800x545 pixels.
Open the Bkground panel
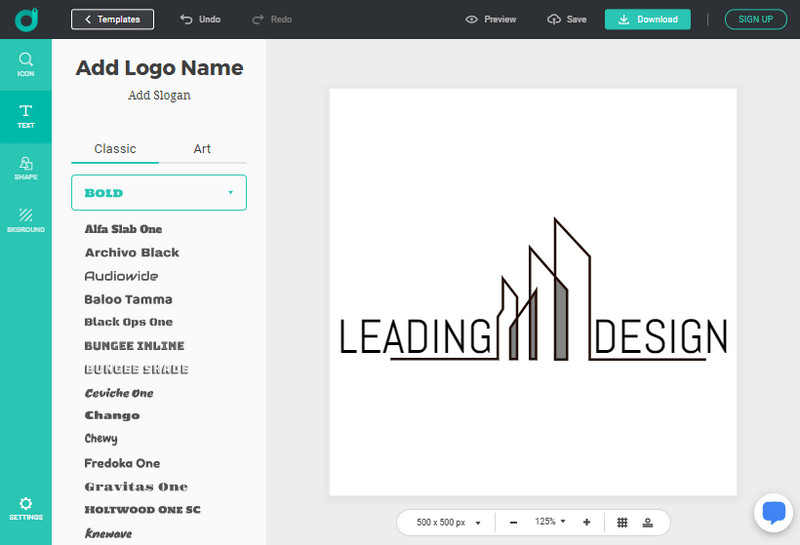coord(26,219)
